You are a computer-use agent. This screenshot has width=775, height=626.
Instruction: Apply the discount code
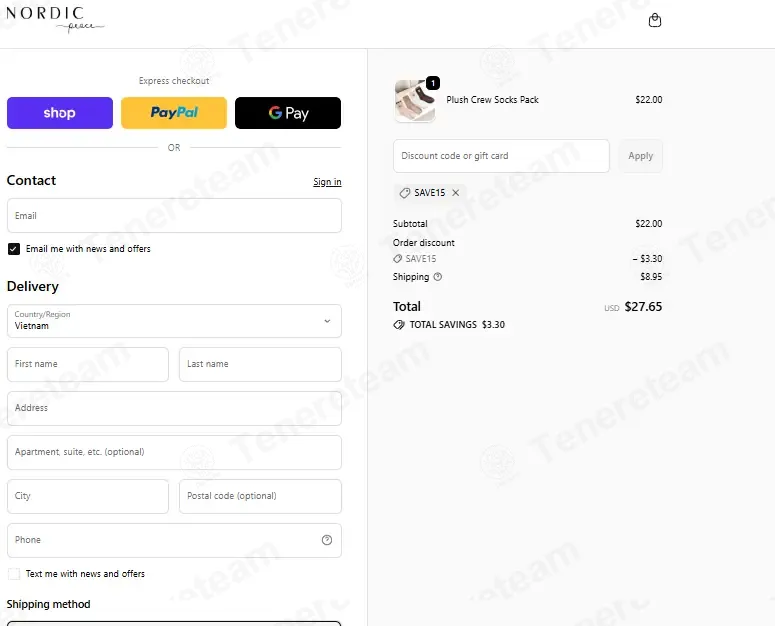point(641,156)
